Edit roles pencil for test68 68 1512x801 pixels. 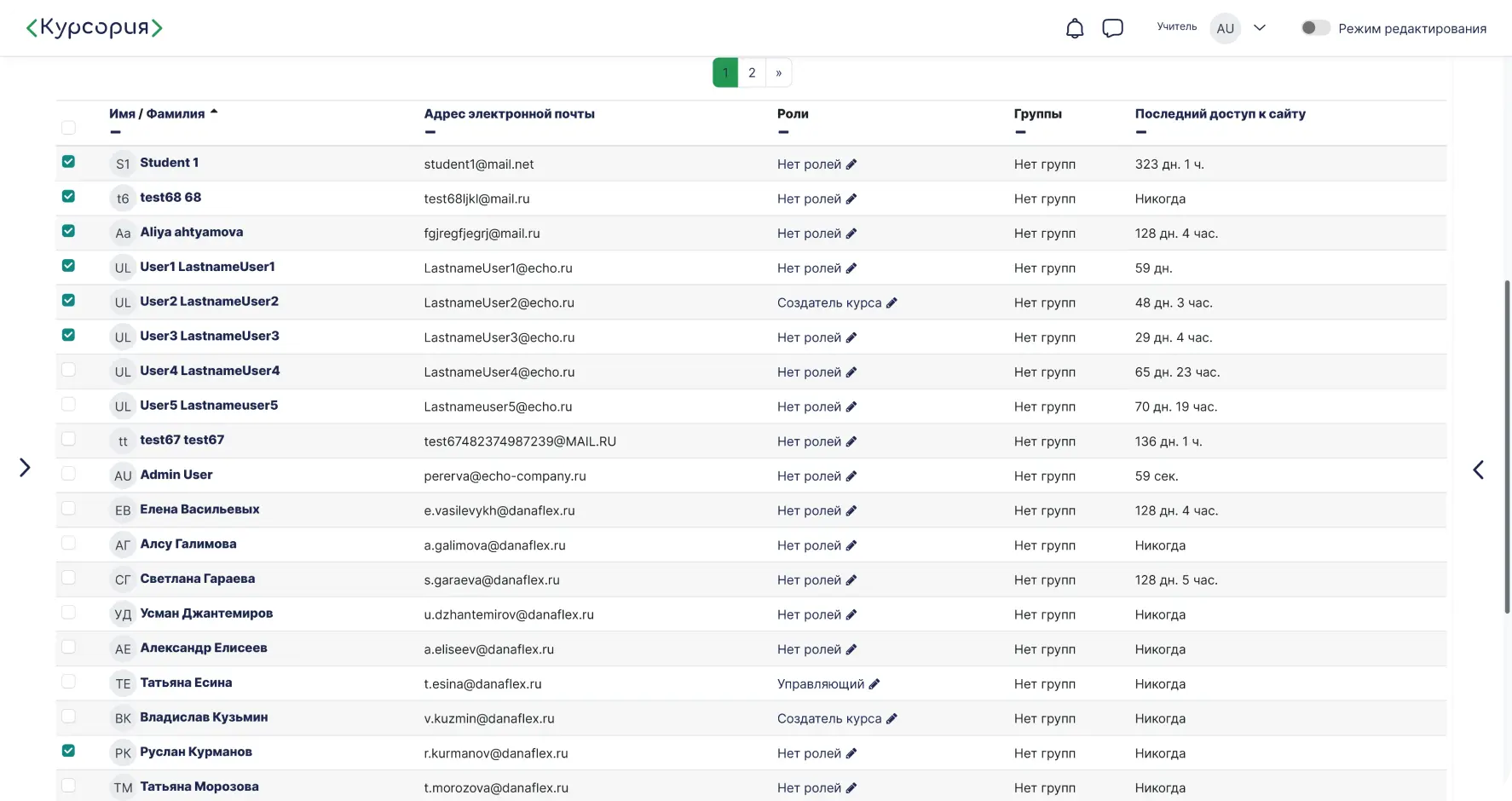click(x=851, y=199)
